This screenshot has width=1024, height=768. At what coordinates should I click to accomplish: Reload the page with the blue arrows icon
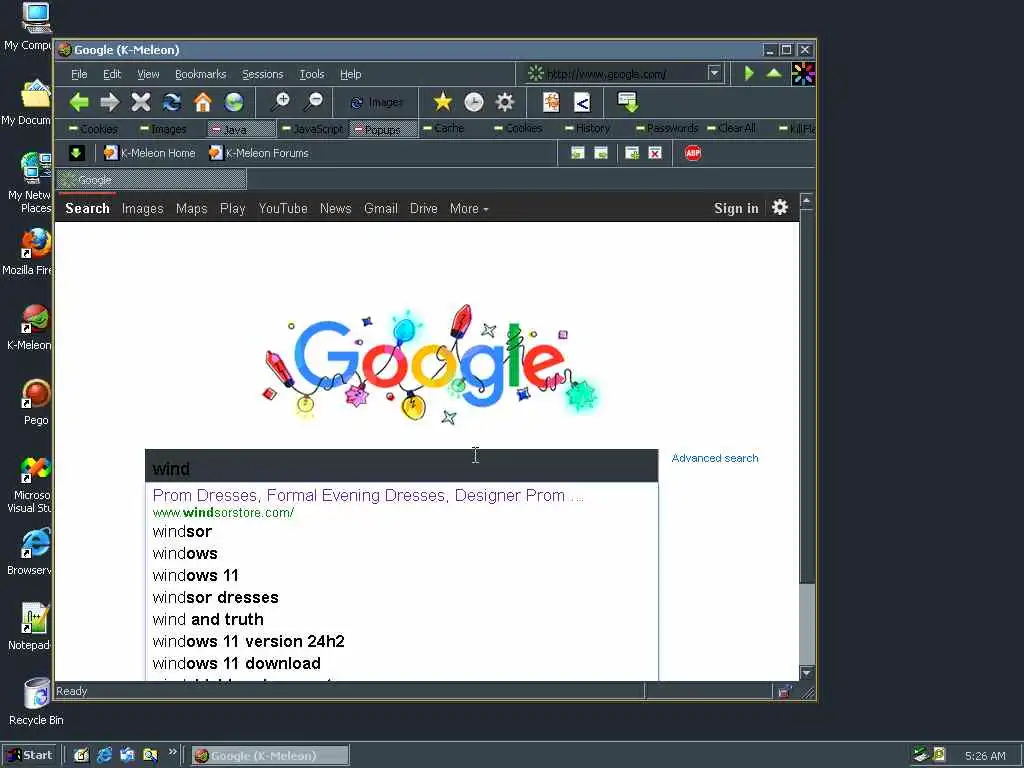(172, 103)
